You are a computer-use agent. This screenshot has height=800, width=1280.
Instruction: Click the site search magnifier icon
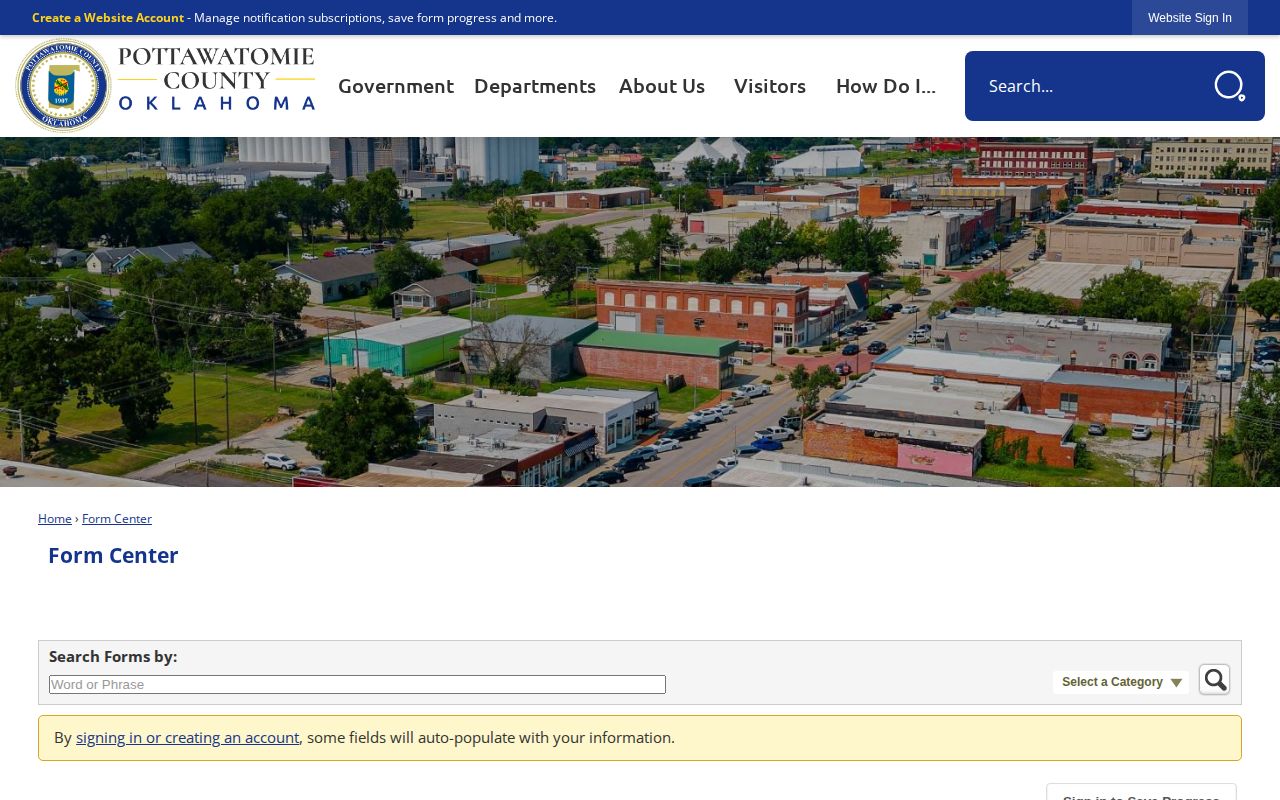tap(1229, 86)
